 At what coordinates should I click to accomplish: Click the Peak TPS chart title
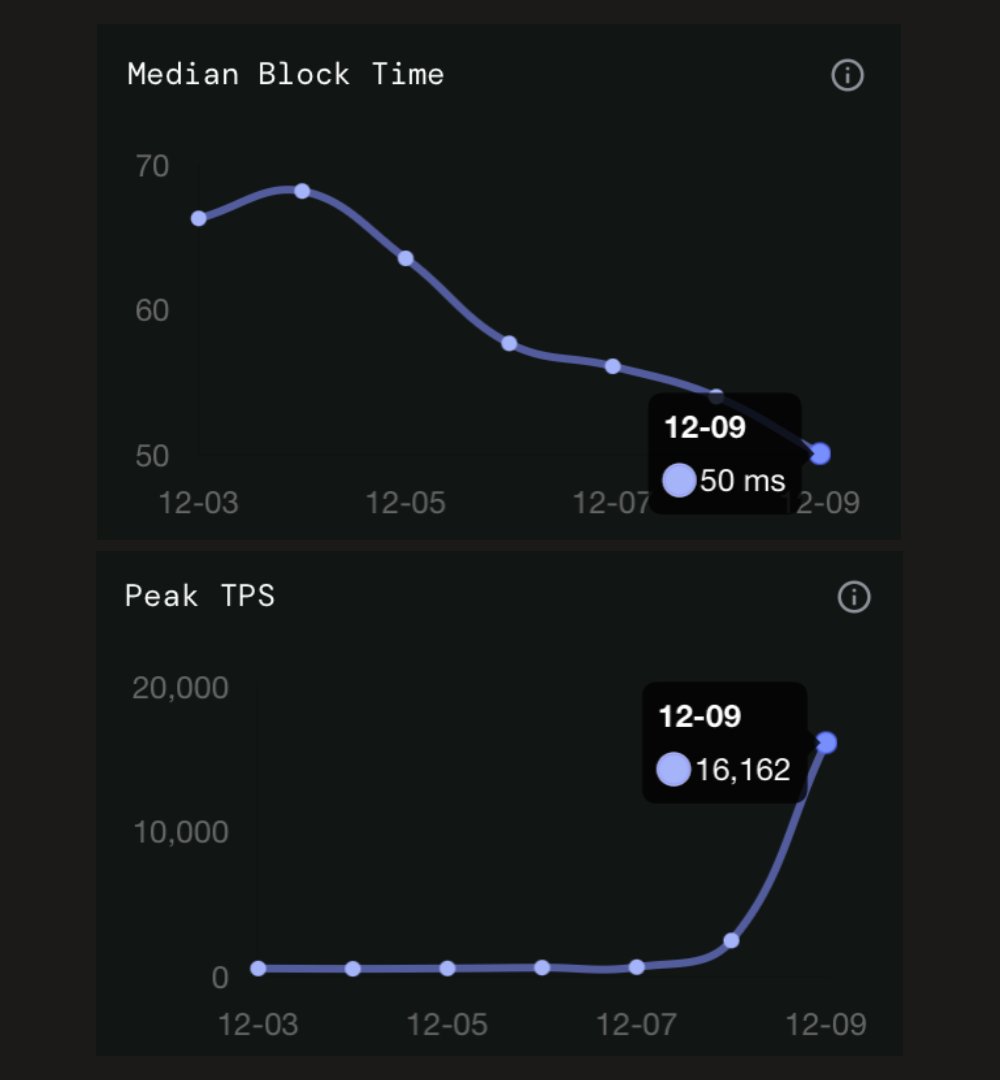pyautogui.click(x=200, y=596)
